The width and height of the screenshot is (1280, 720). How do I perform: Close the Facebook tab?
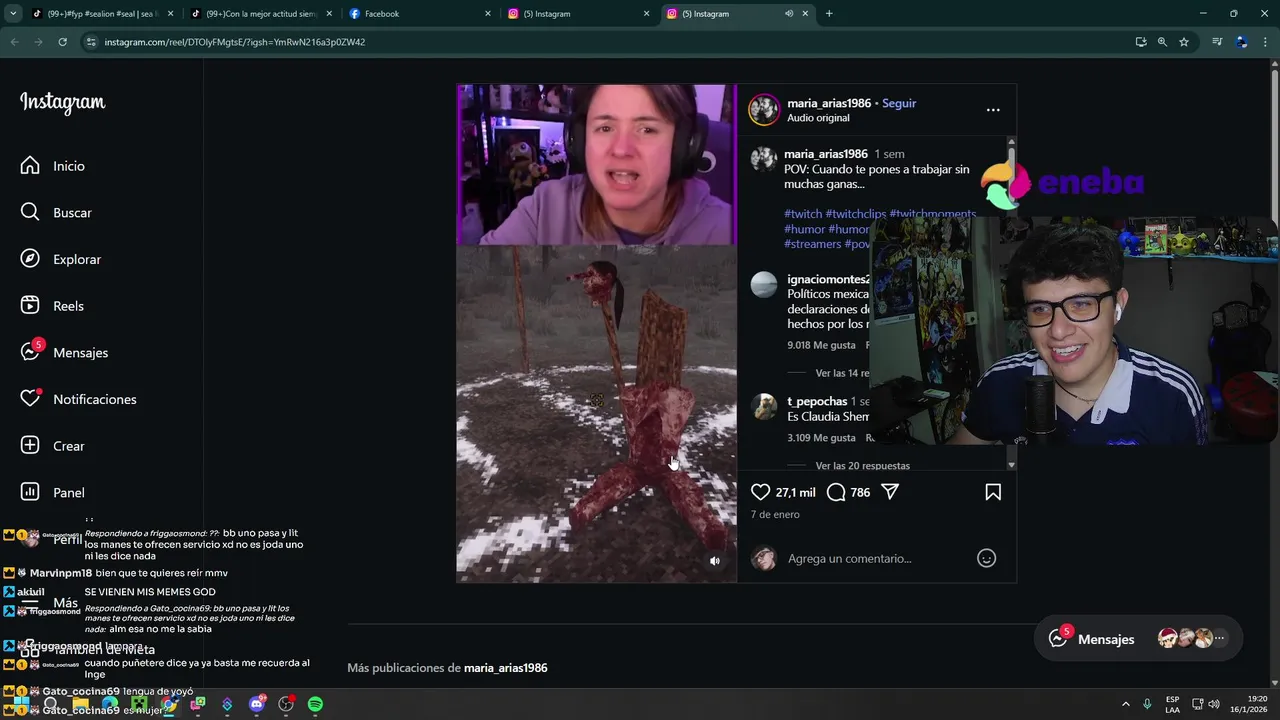click(488, 14)
